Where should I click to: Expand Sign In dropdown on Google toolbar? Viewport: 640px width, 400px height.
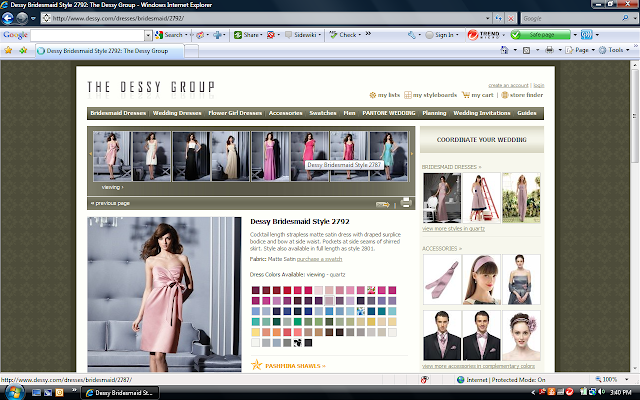(x=457, y=35)
